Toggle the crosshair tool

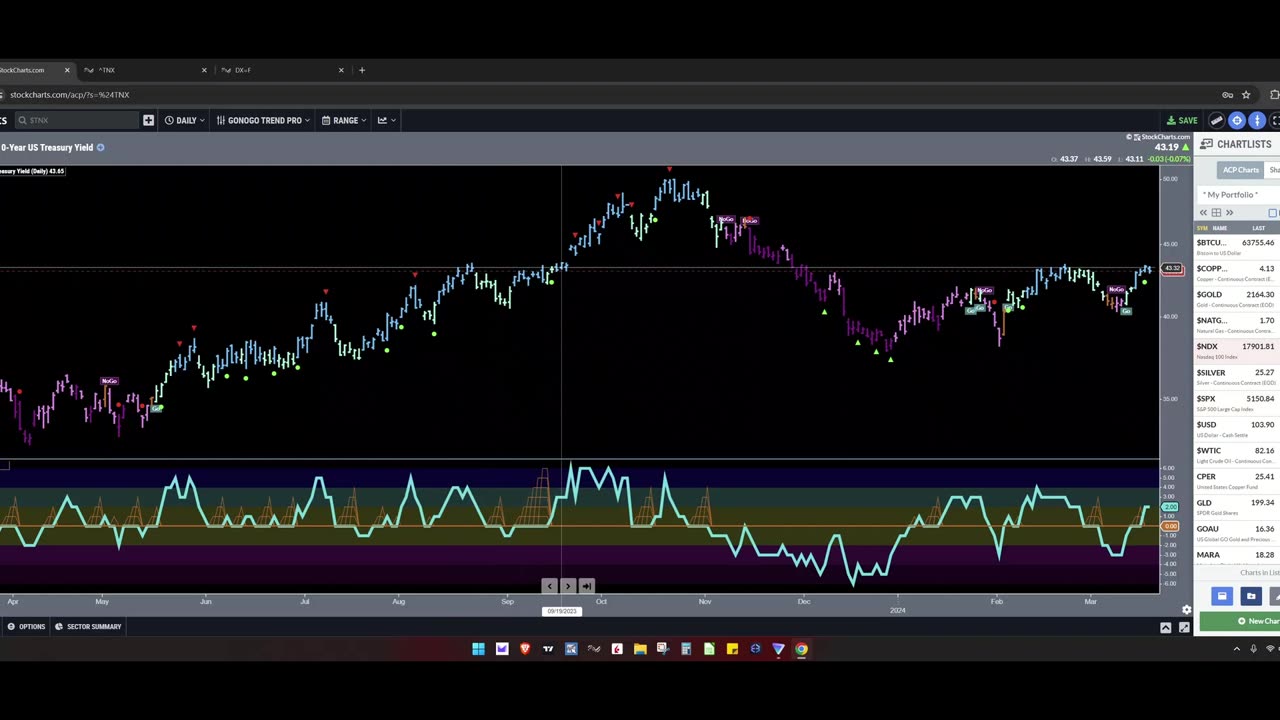(1237, 120)
